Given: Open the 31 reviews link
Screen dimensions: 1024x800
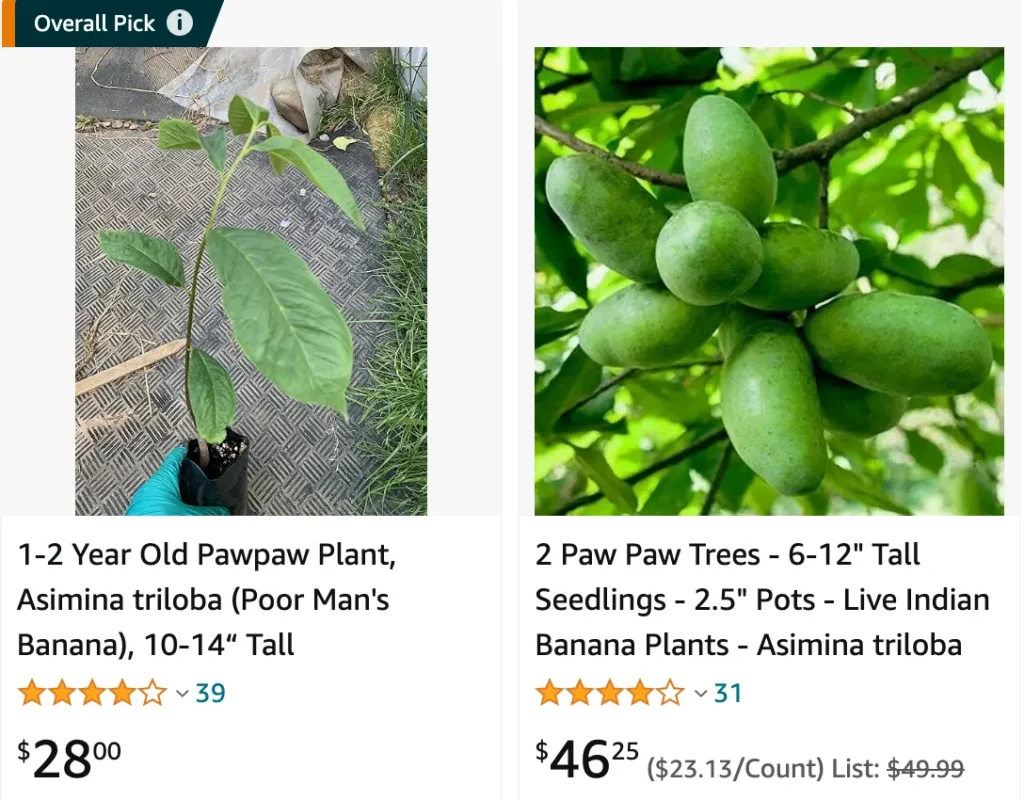Looking at the screenshot, I should (728, 693).
